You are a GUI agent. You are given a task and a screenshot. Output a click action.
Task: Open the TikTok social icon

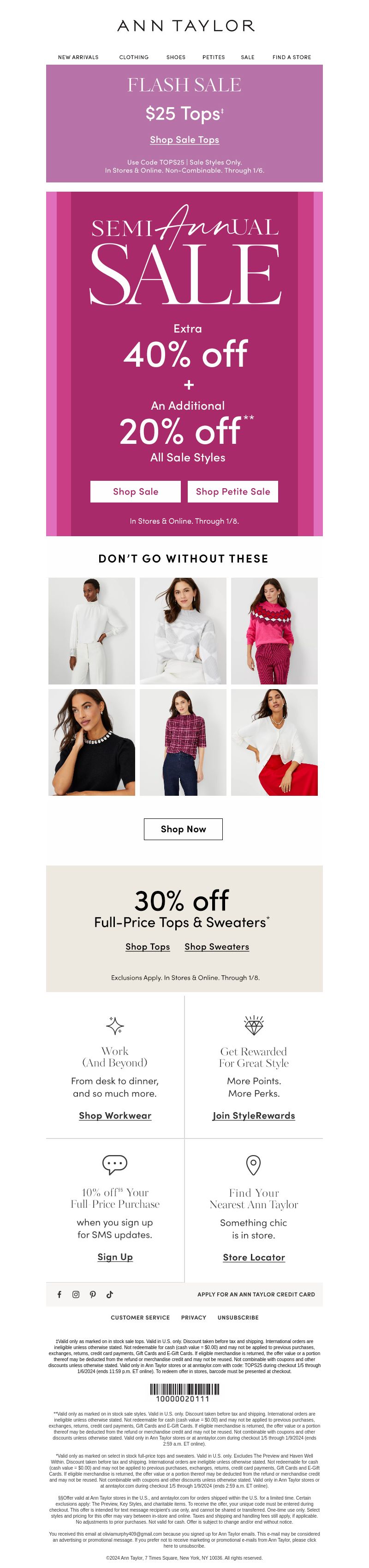109,1294
